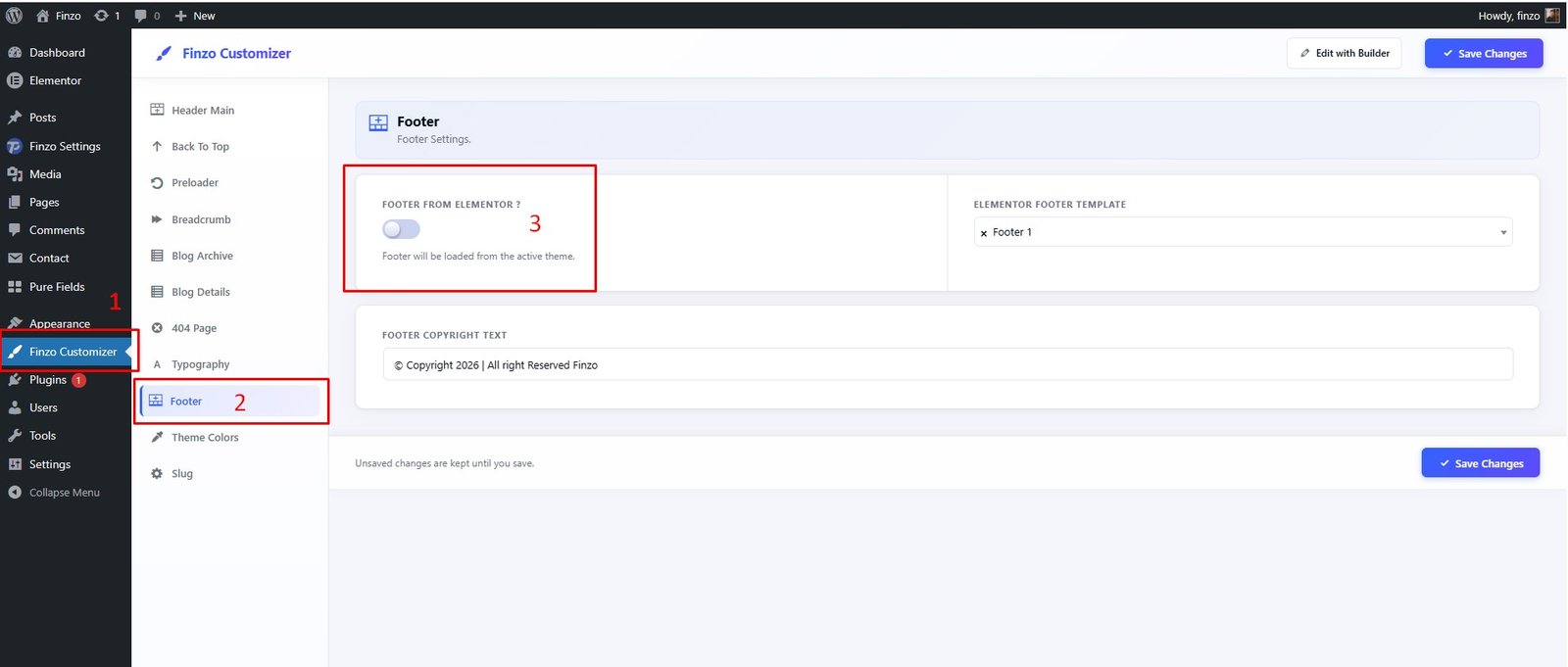1568x667 pixels.
Task: Click the 404 Page error icon
Action: 157,328
